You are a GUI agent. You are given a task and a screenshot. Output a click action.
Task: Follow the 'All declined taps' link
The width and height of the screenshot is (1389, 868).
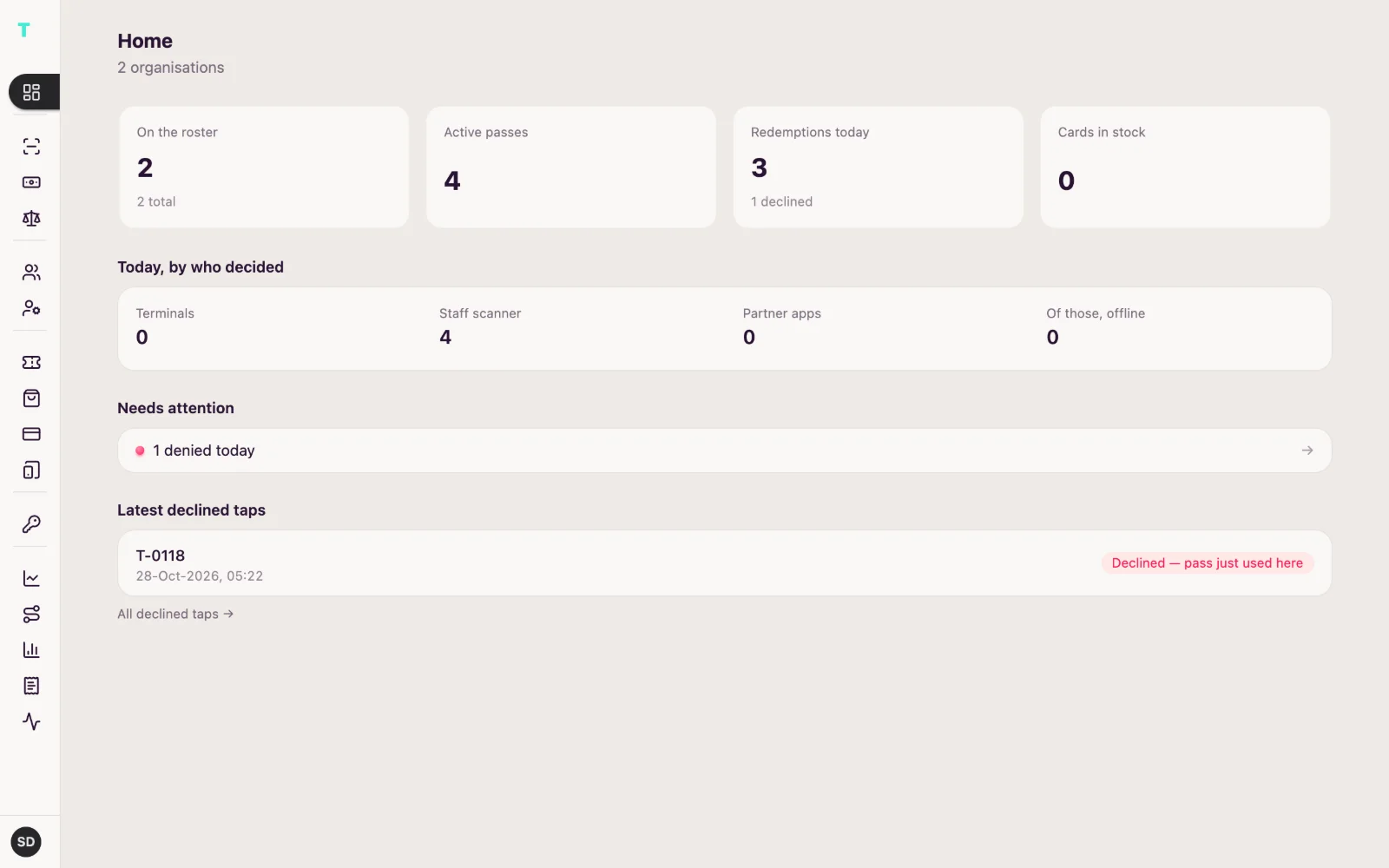coord(175,614)
